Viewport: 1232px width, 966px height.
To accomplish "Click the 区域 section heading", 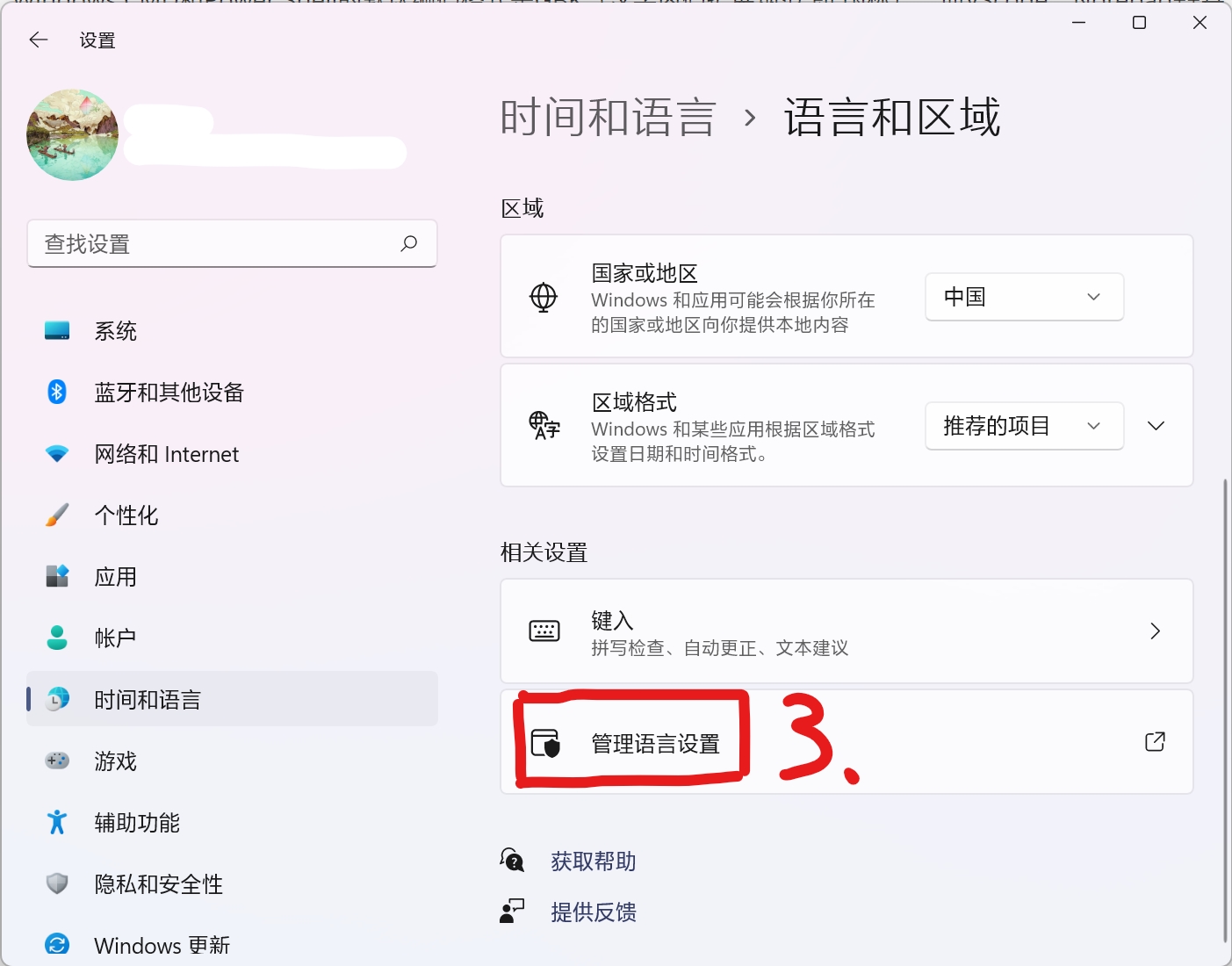I will coord(522,208).
